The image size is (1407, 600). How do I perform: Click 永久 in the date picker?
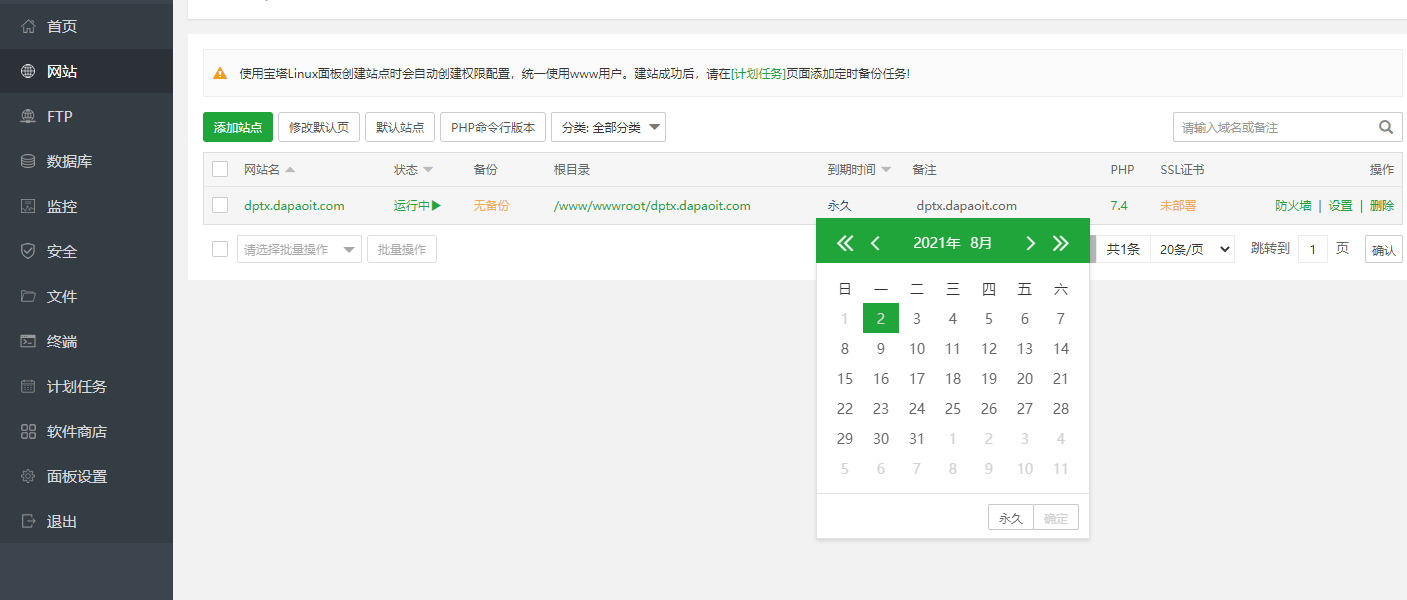pos(1010,517)
